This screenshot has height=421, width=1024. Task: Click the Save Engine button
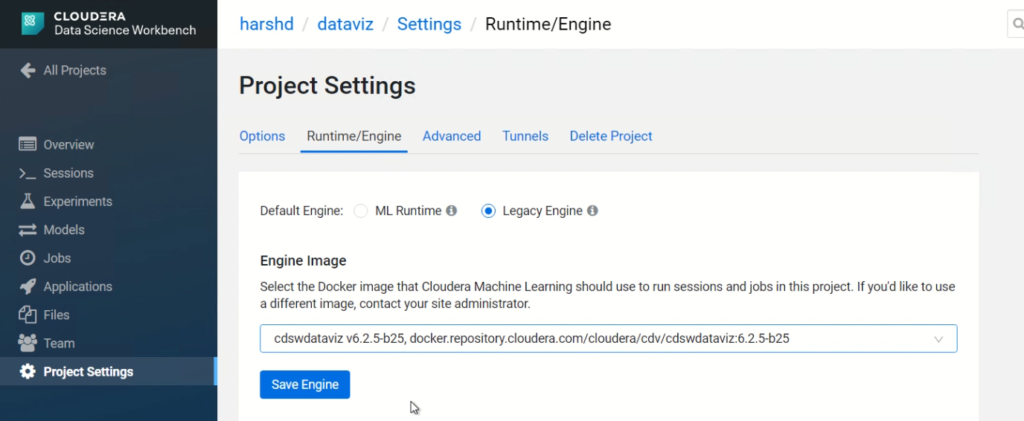click(x=305, y=384)
